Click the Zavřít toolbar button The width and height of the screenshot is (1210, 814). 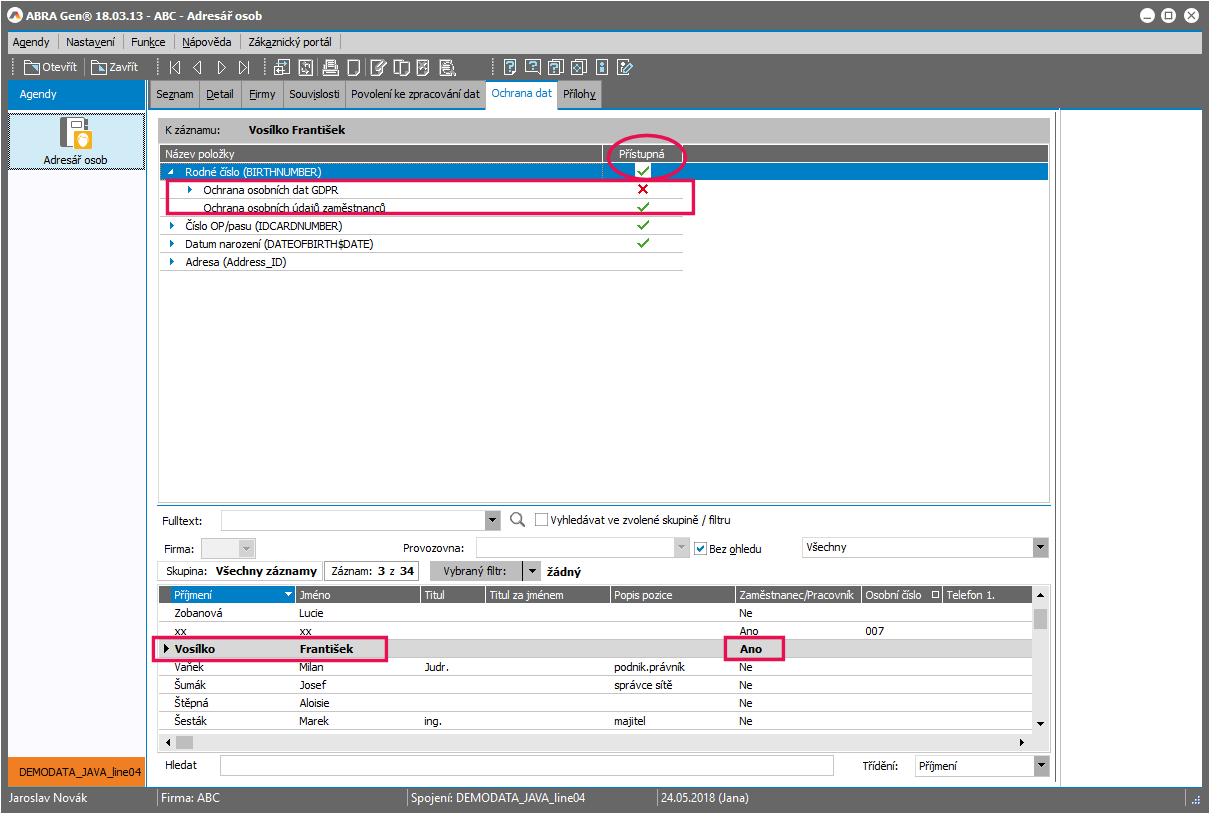114,68
